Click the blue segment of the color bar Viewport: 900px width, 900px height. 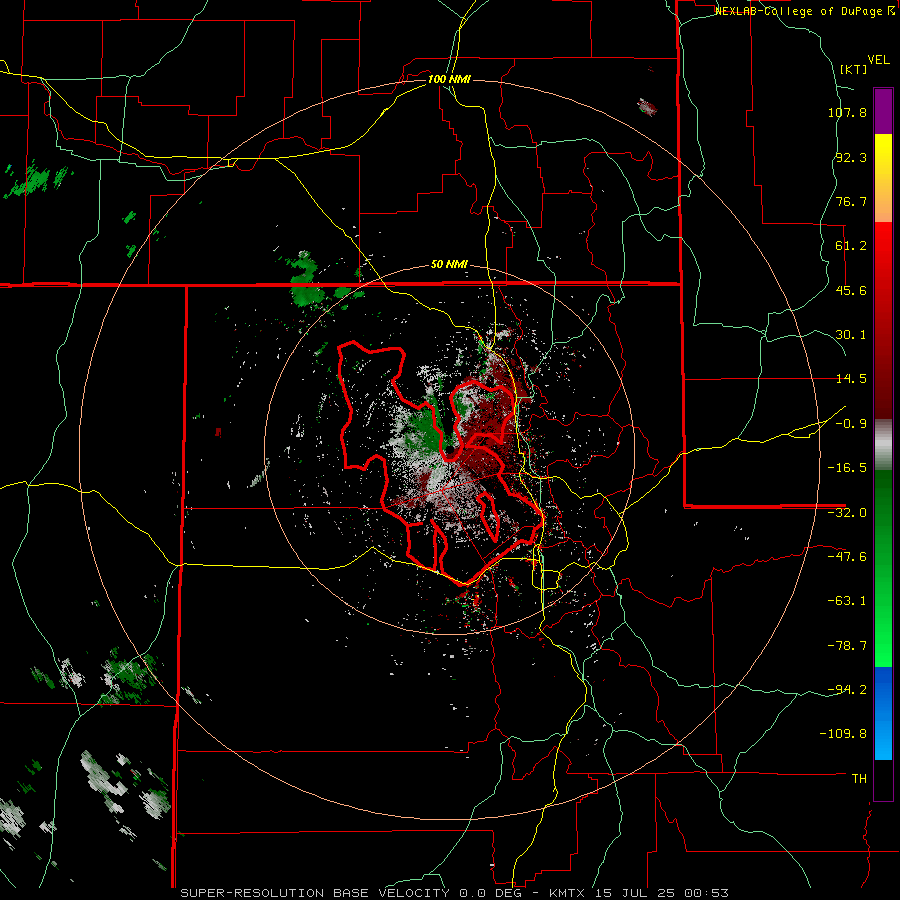point(883,713)
